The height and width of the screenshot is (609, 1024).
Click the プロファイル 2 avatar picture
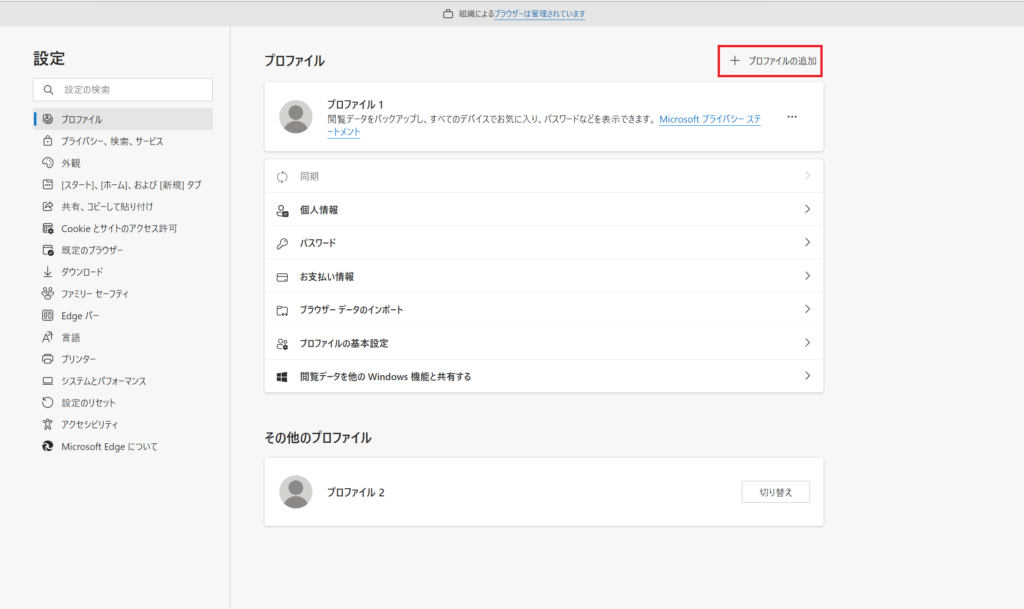click(x=296, y=492)
